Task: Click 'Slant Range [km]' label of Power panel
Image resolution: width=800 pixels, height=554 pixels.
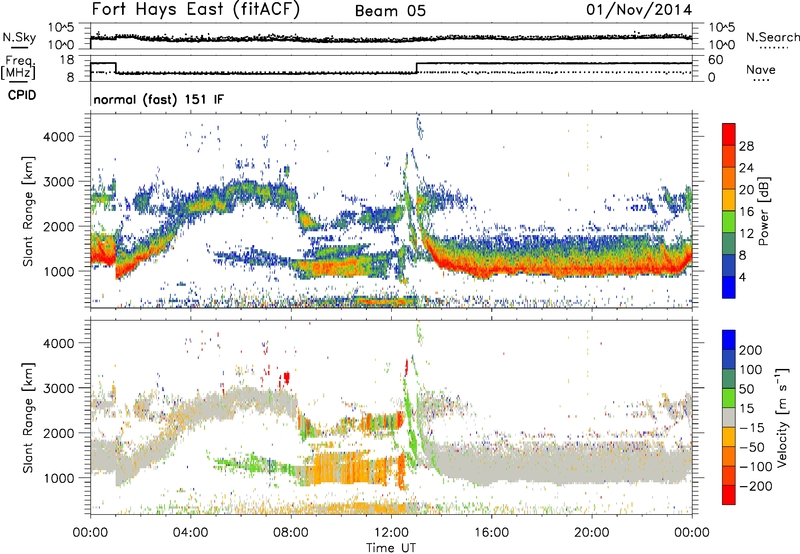Action: point(28,211)
